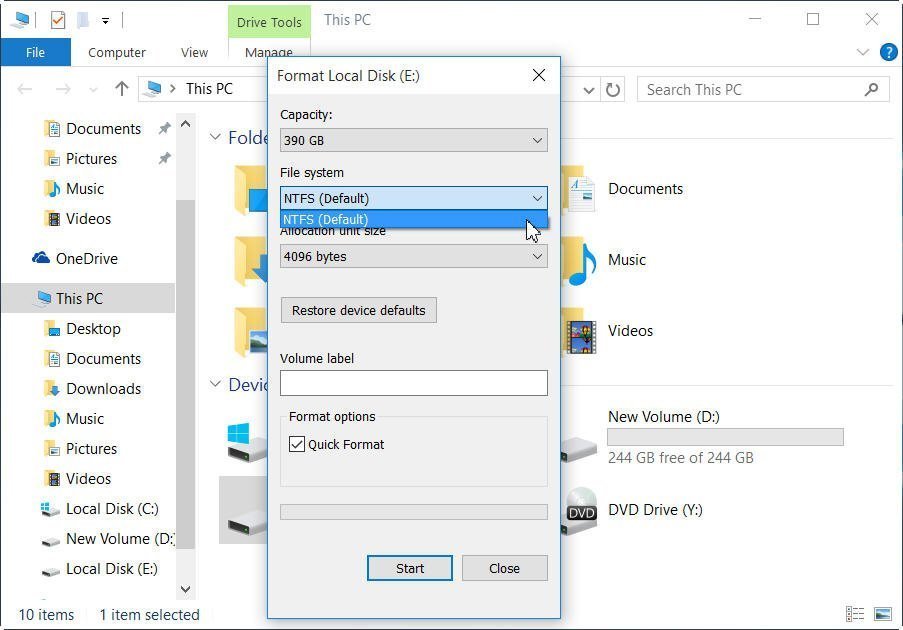Open the Help question mark icon

coord(887,53)
